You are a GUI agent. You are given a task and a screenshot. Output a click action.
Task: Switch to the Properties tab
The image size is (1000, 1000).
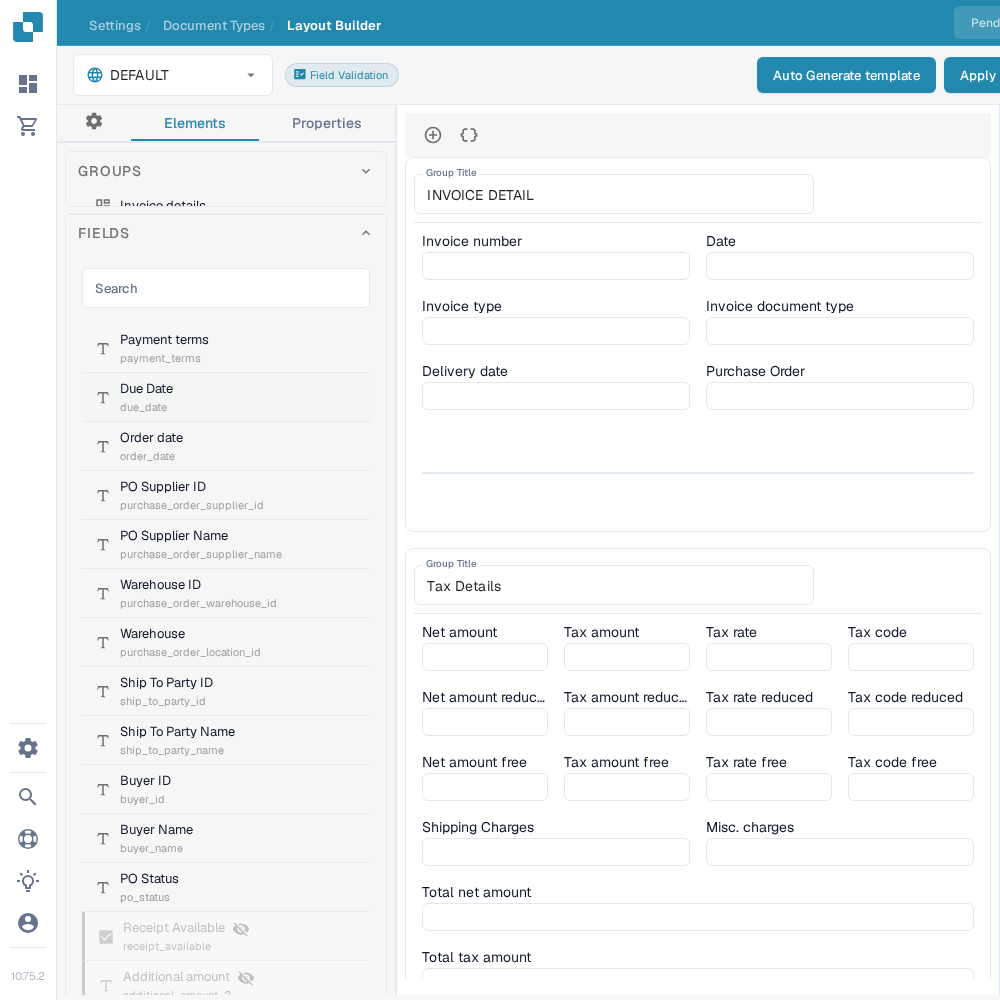click(327, 123)
